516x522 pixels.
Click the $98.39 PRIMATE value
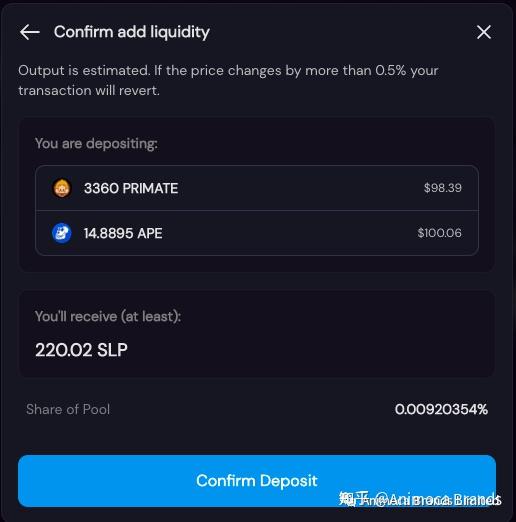(x=443, y=188)
